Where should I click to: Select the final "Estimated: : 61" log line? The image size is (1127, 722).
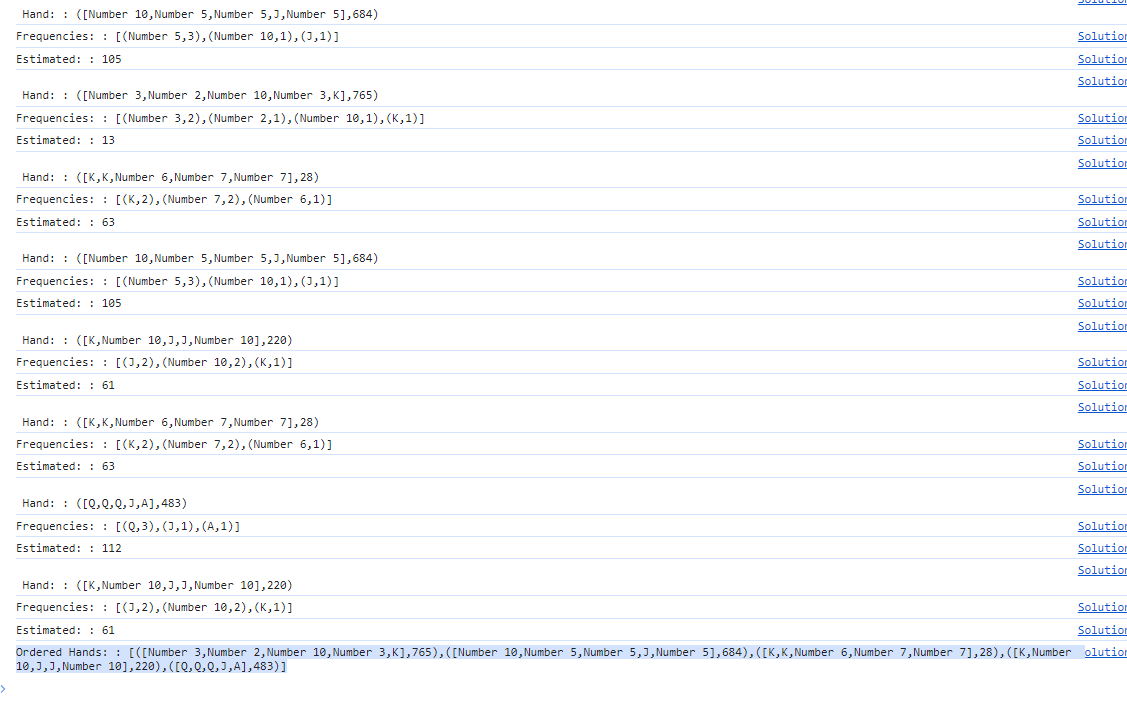click(x=65, y=631)
